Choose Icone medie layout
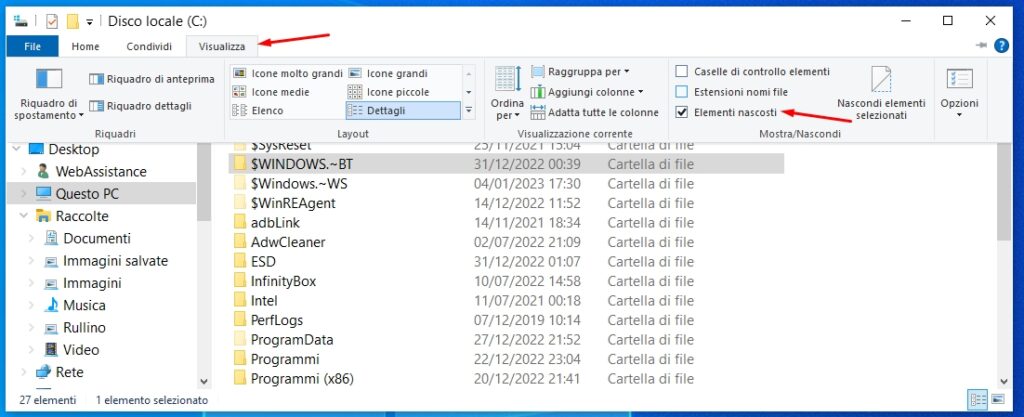The image size is (1024, 417). pyautogui.click(x=272, y=92)
